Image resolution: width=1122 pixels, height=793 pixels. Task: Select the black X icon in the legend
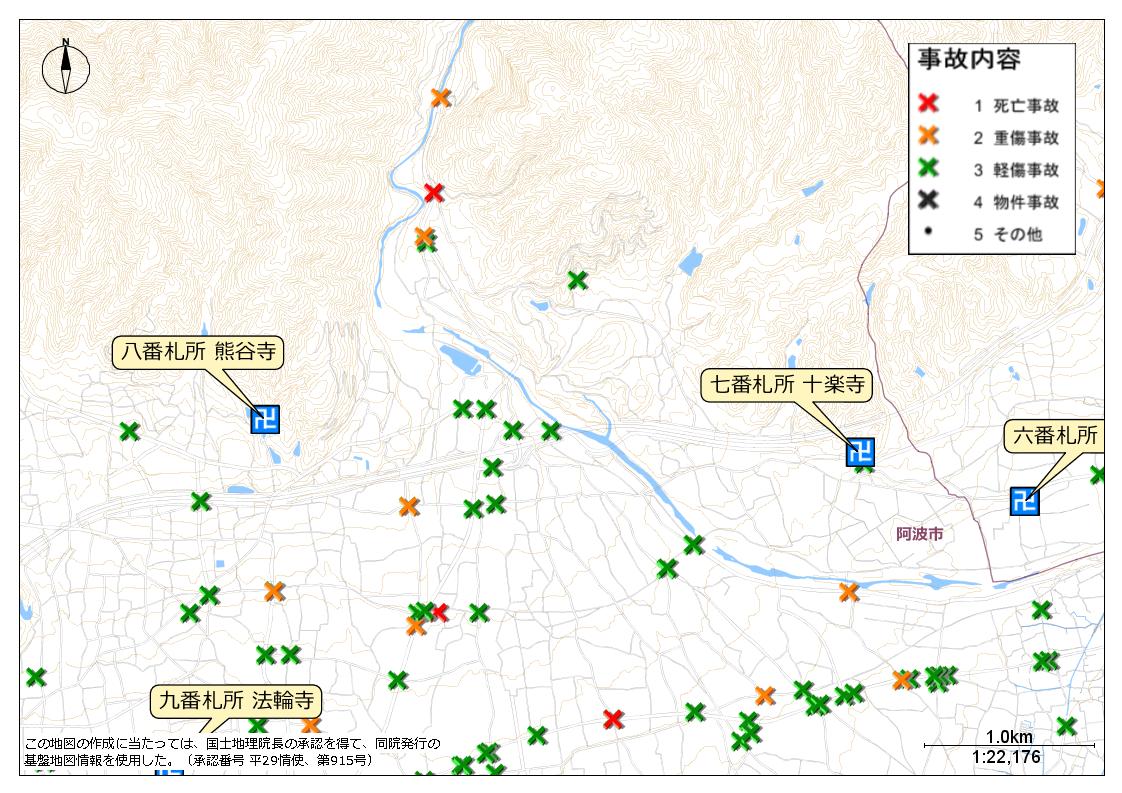tap(928, 200)
